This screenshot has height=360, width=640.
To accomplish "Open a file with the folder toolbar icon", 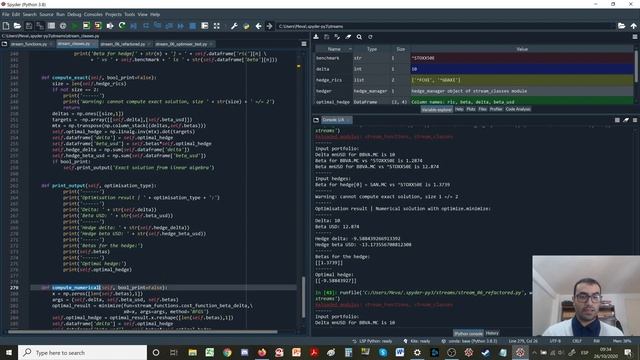I will [17, 26].
